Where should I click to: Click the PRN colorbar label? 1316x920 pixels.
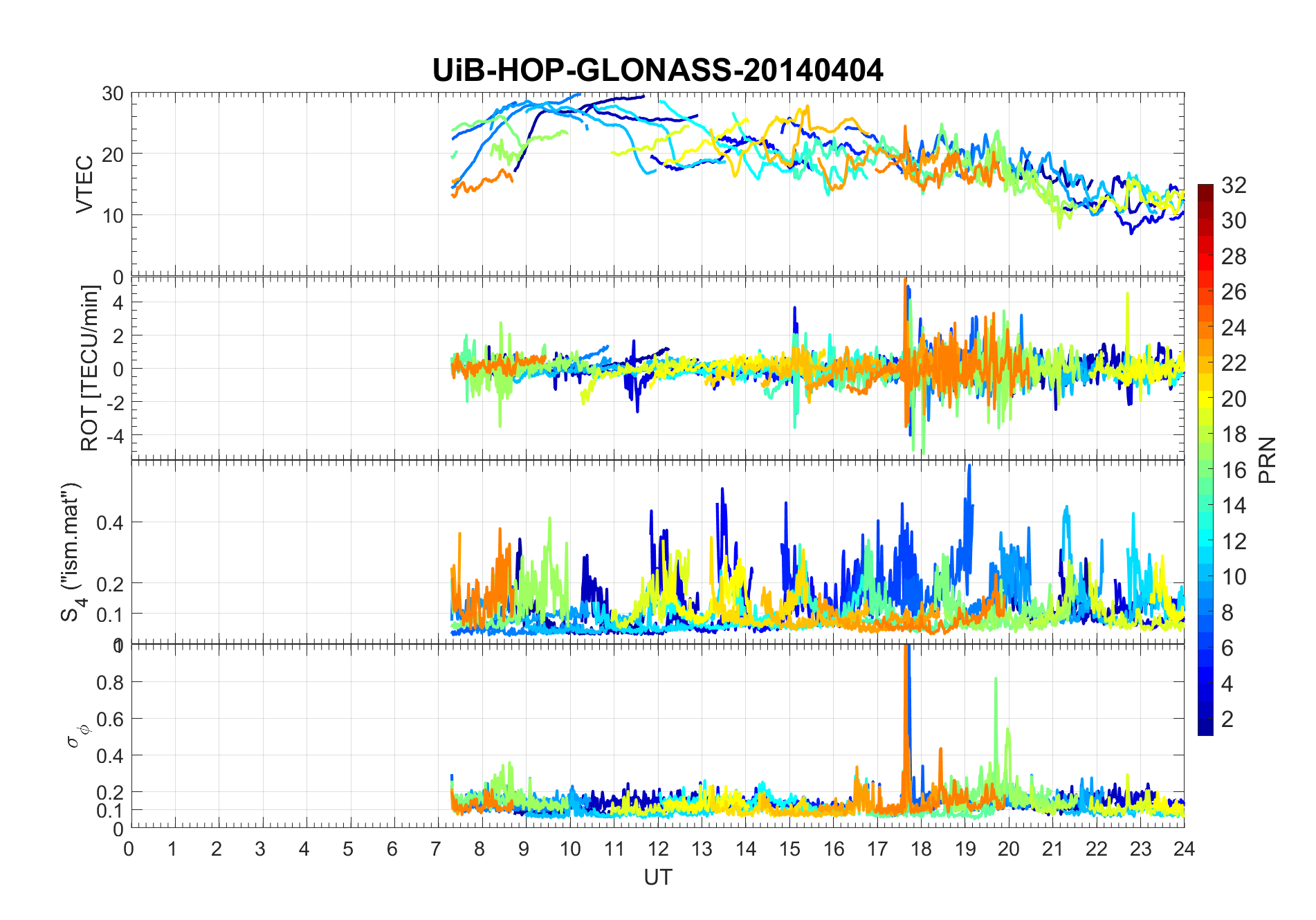point(1267,460)
